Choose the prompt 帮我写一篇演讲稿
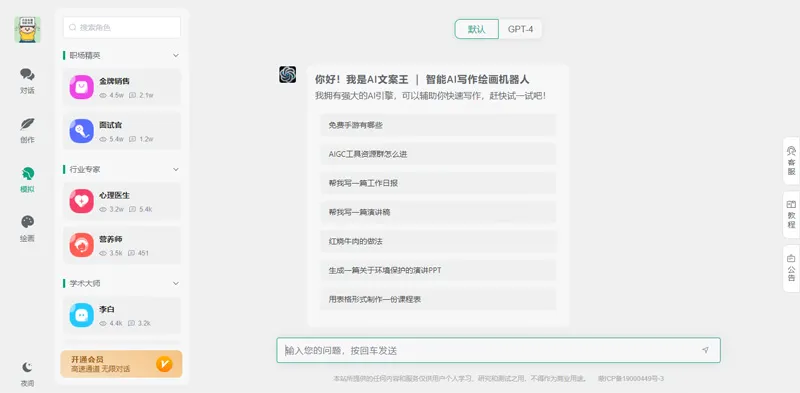This screenshot has width=800, height=393. pyautogui.click(x=438, y=212)
